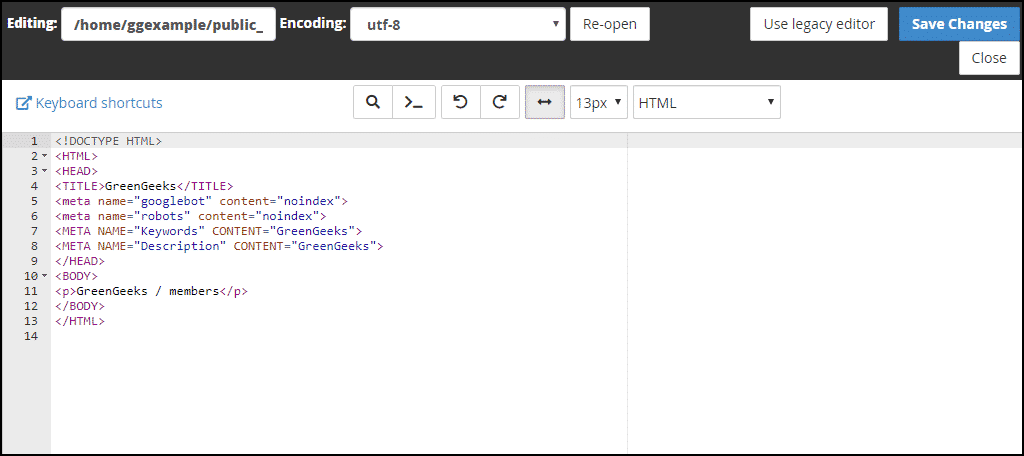Open the go-to-line terminal icon
The width and height of the screenshot is (1024, 456).
(x=413, y=103)
